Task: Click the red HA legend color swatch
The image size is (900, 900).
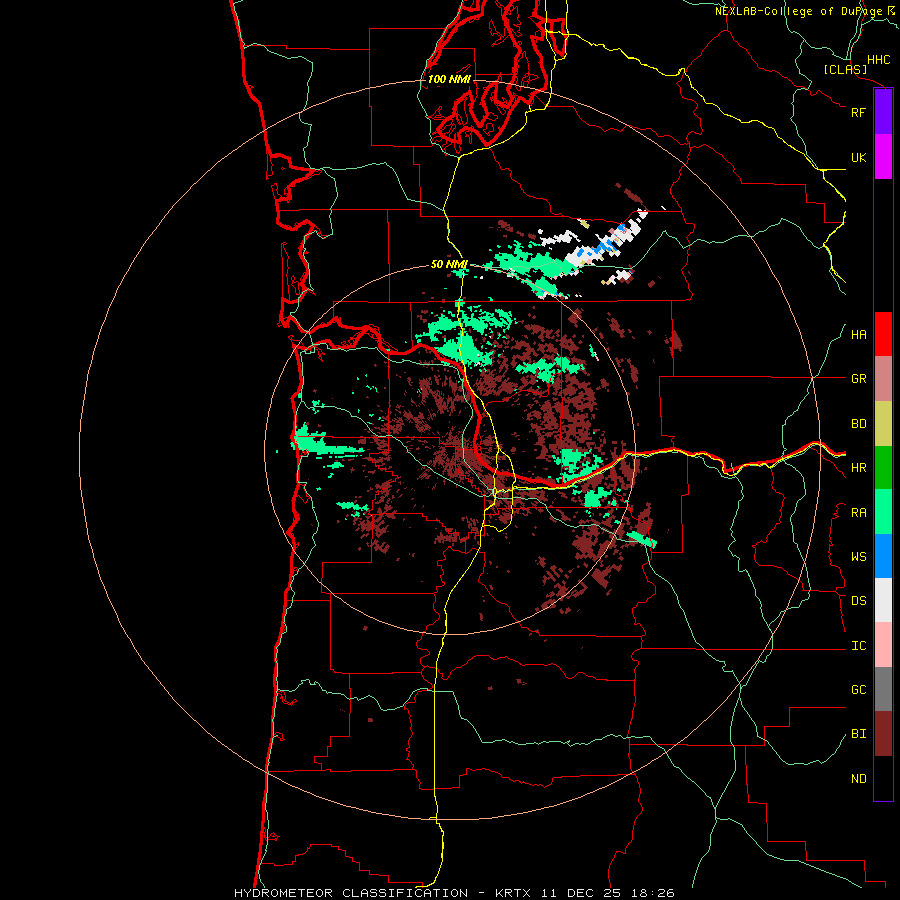Action: [883, 334]
